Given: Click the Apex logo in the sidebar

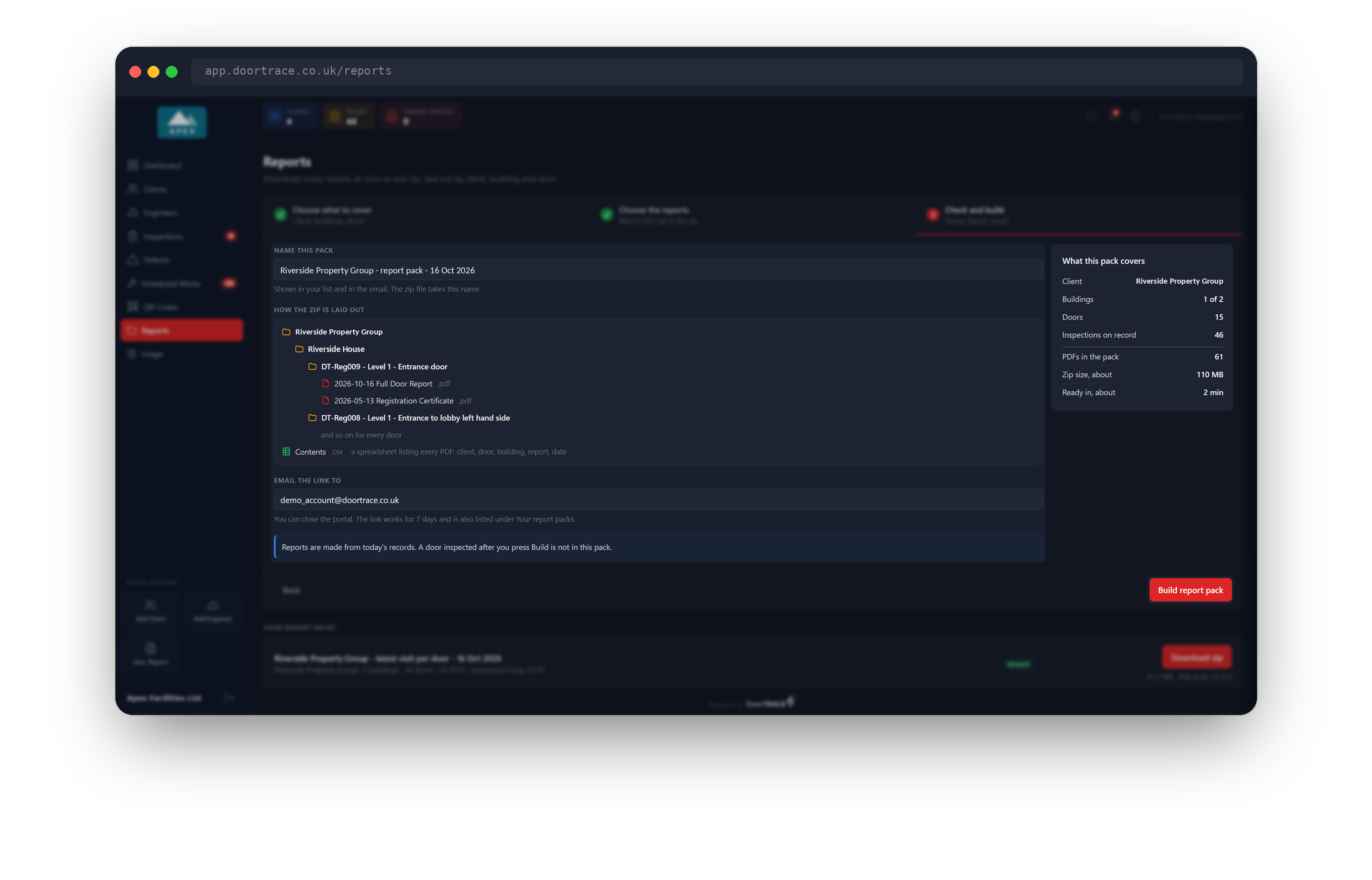Looking at the screenshot, I should pos(182,122).
